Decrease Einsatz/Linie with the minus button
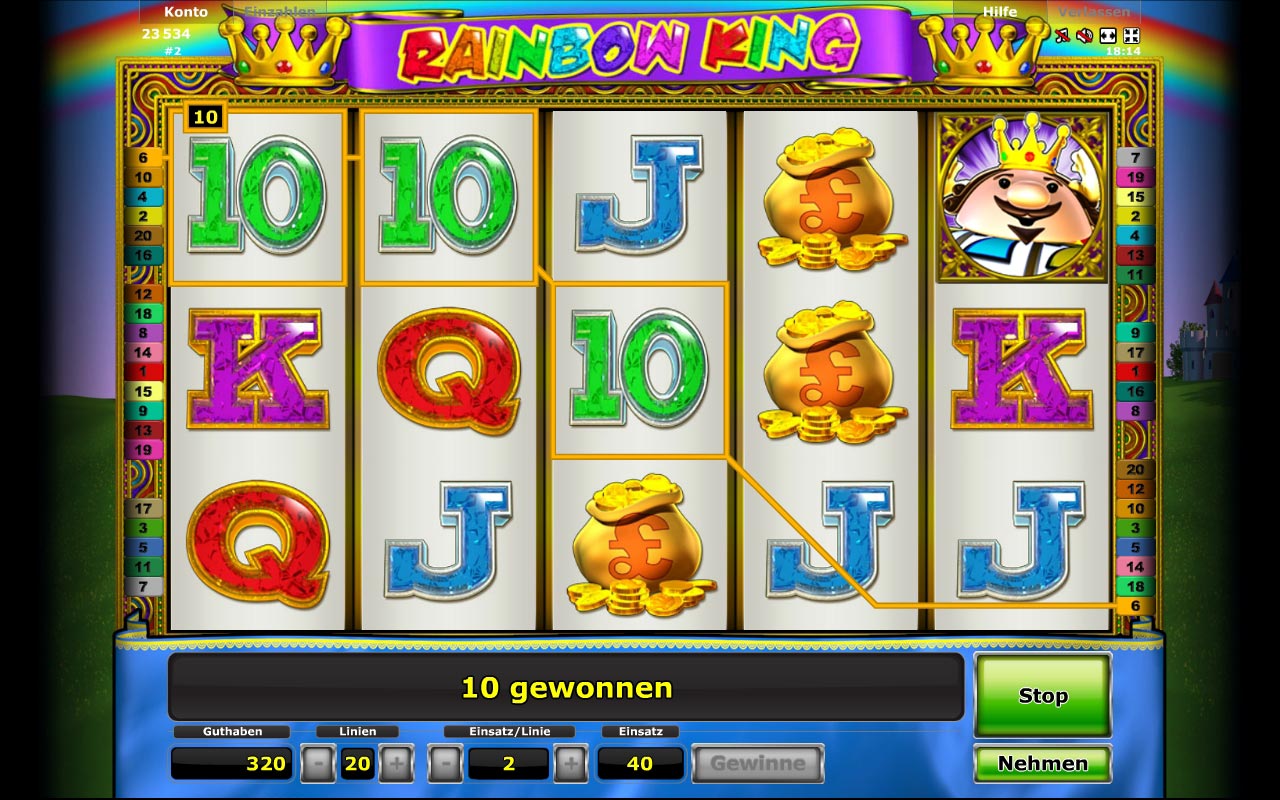This screenshot has height=800, width=1280. click(445, 764)
